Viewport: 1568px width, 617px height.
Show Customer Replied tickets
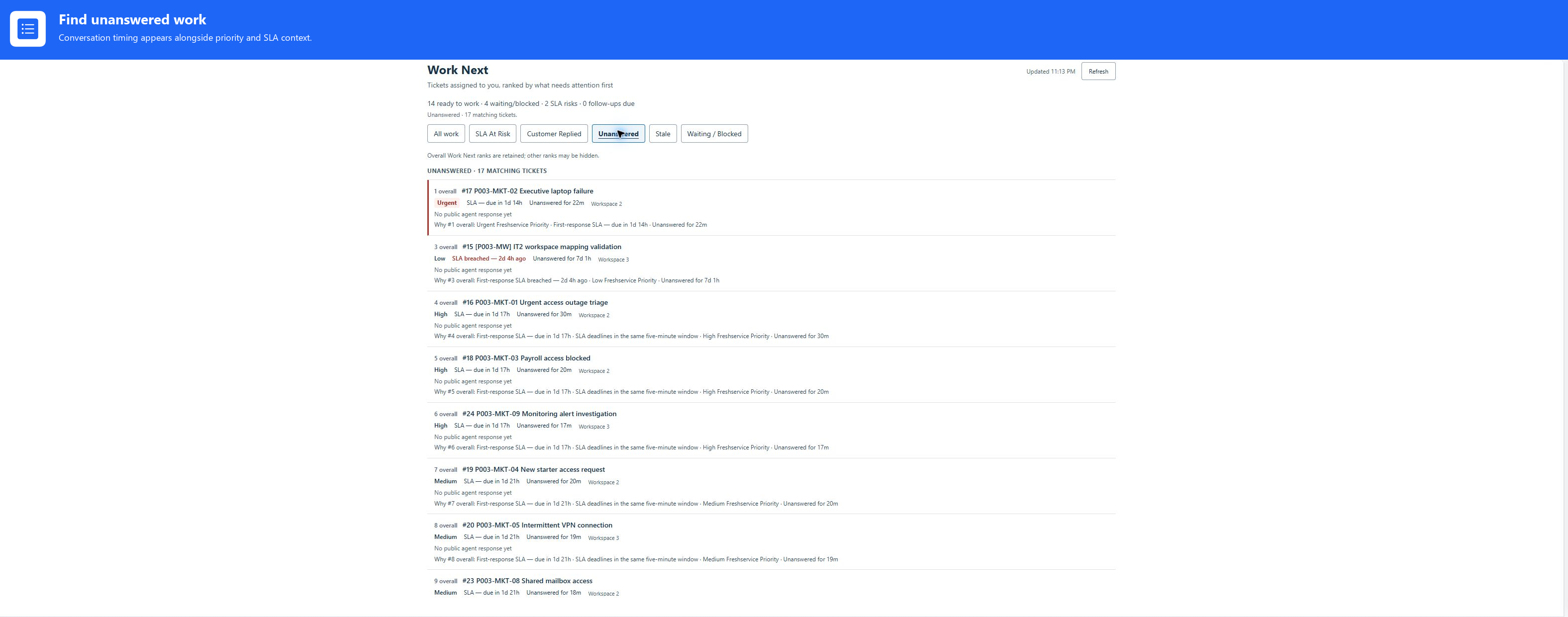554,134
